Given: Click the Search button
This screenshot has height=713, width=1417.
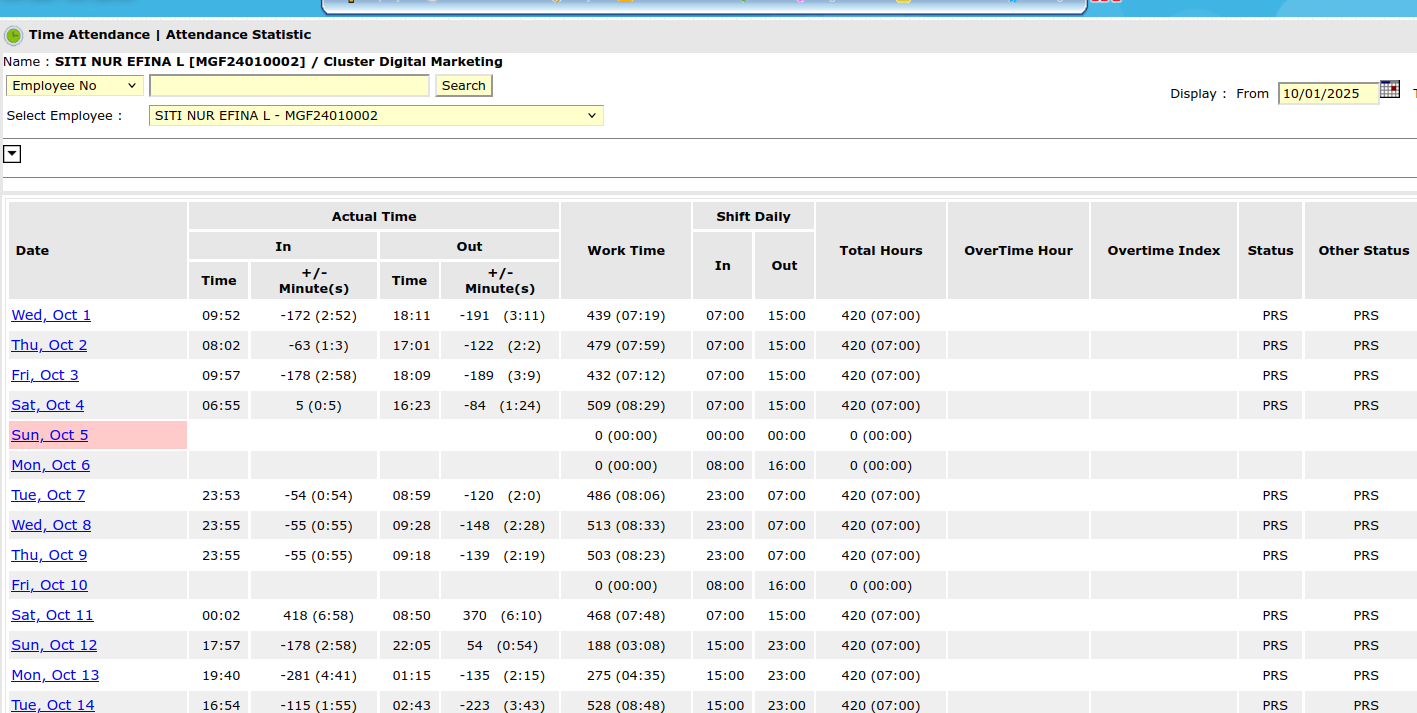Looking at the screenshot, I should [x=463, y=86].
